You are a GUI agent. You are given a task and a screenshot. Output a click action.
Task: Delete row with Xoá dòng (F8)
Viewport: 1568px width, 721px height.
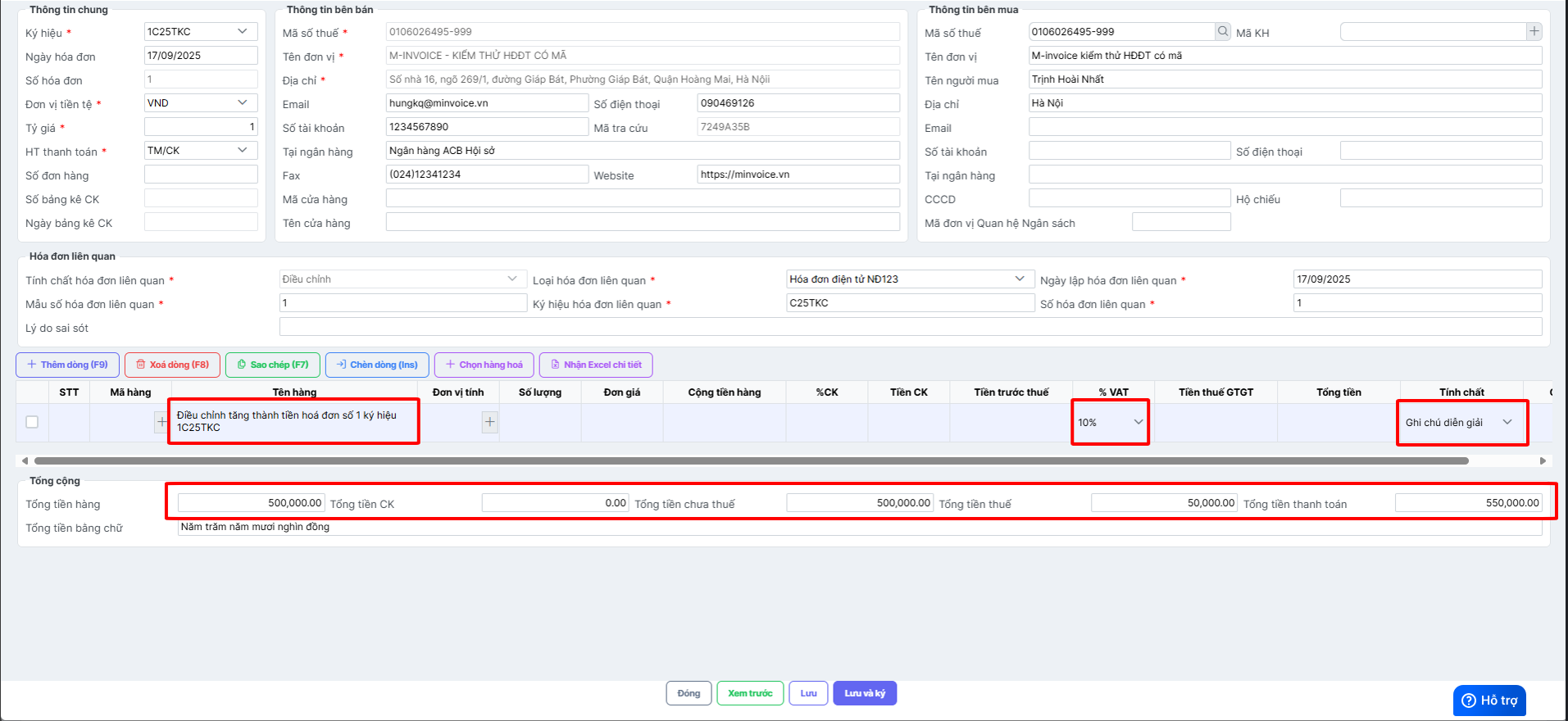pos(172,365)
